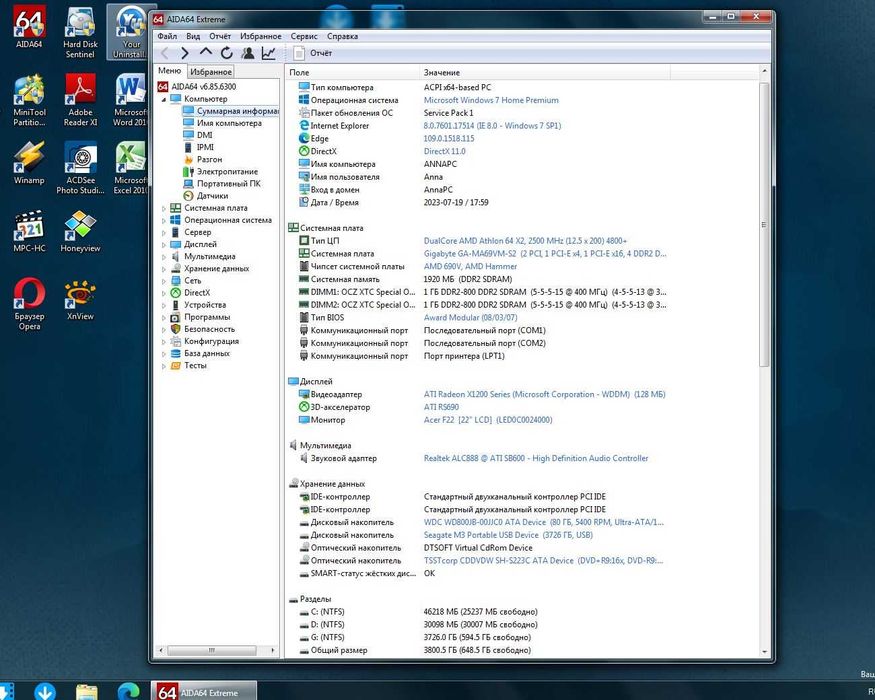This screenshot has width=875, height=700.
Task: Click the scroll-down arrow of the details list
Action: [x=765, y=651]
